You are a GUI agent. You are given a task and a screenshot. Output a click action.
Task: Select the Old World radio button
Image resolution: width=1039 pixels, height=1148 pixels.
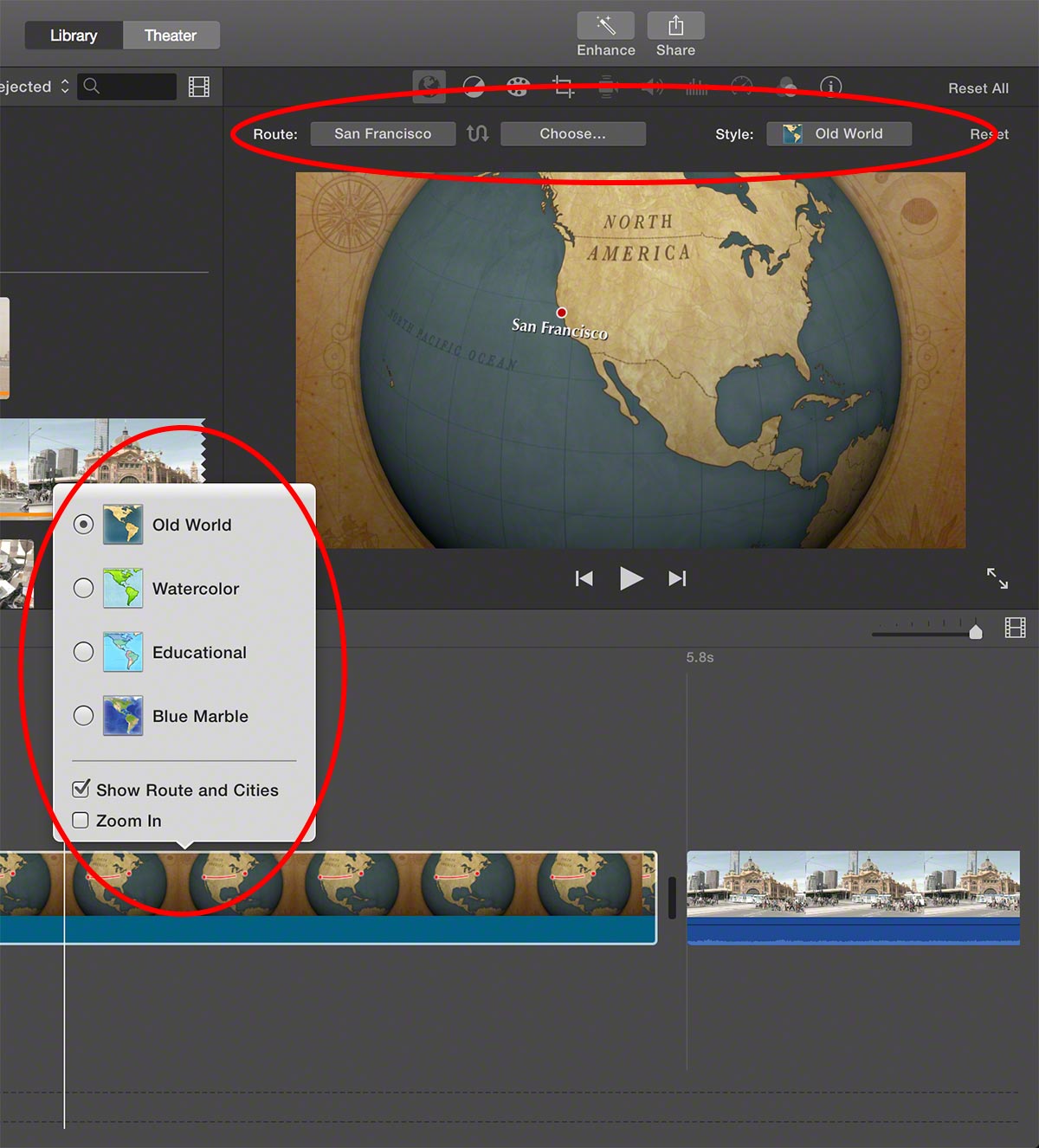[83, 524]
